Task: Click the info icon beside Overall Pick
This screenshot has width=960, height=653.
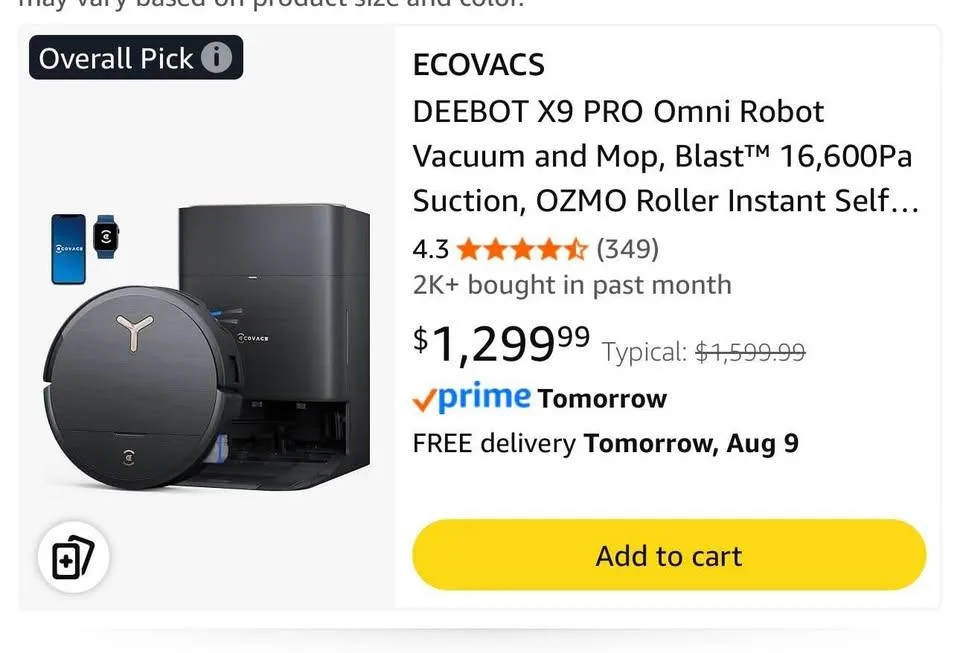Action: [x=216, y=58]
